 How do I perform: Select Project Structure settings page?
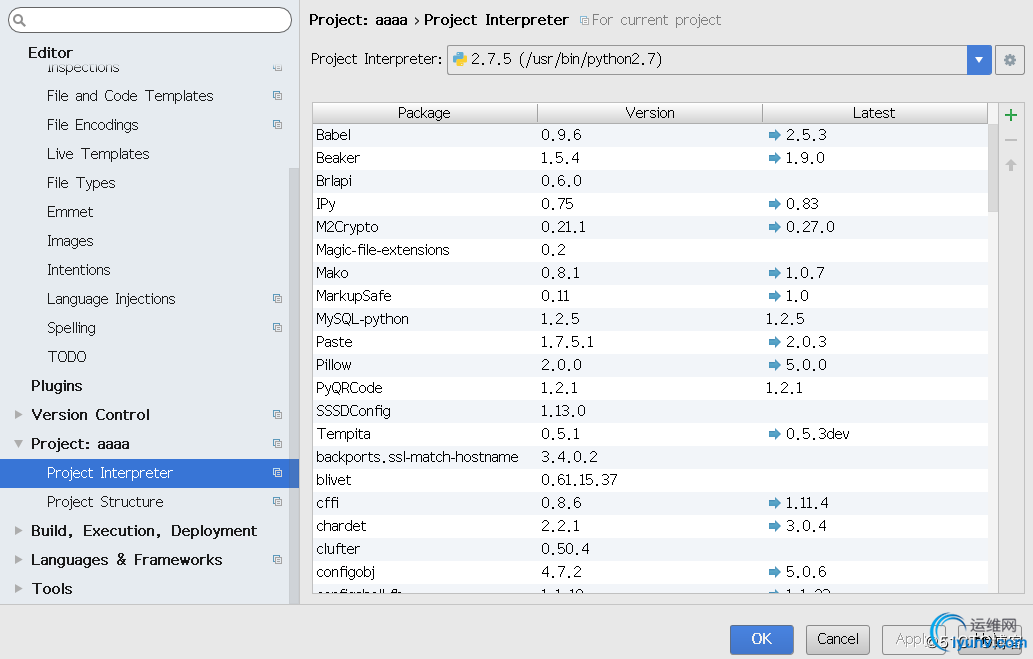(105, 502)
